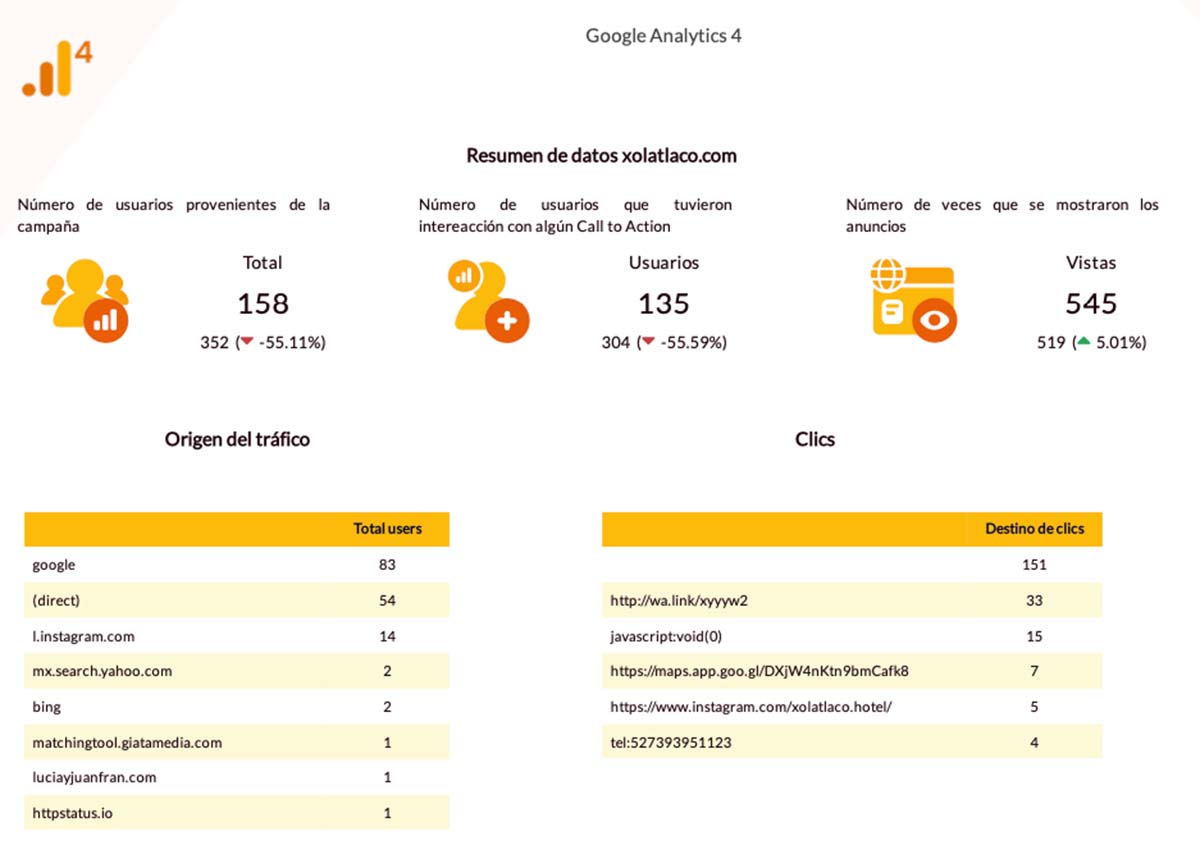Click the javascript:void(0) clicks count 15
This screenshot has width=1200, height=845.
[x=1034, y=636]
